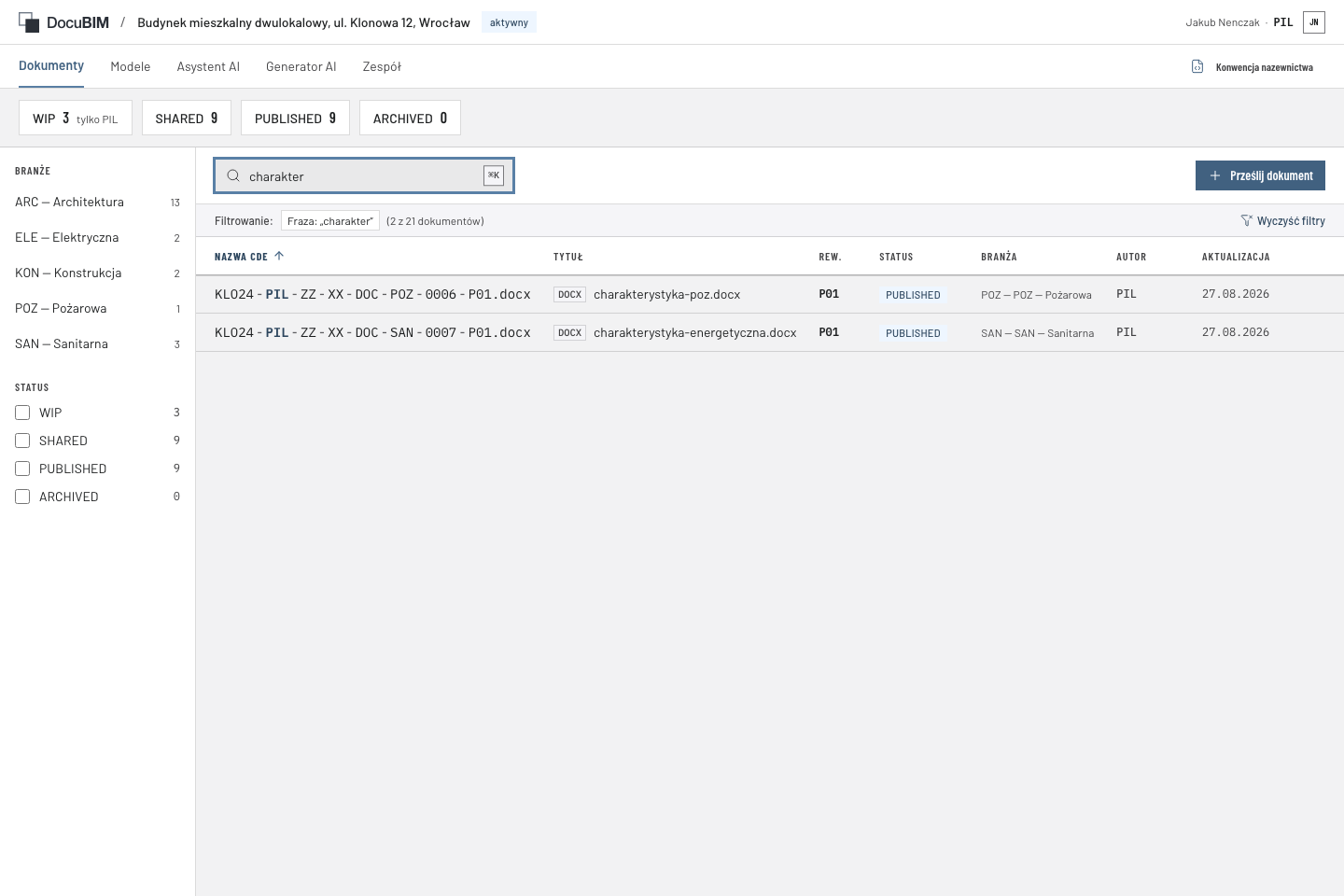The image size is (1344, 896).
Task: Click the search field containing charakter
Action: (364, 175)
